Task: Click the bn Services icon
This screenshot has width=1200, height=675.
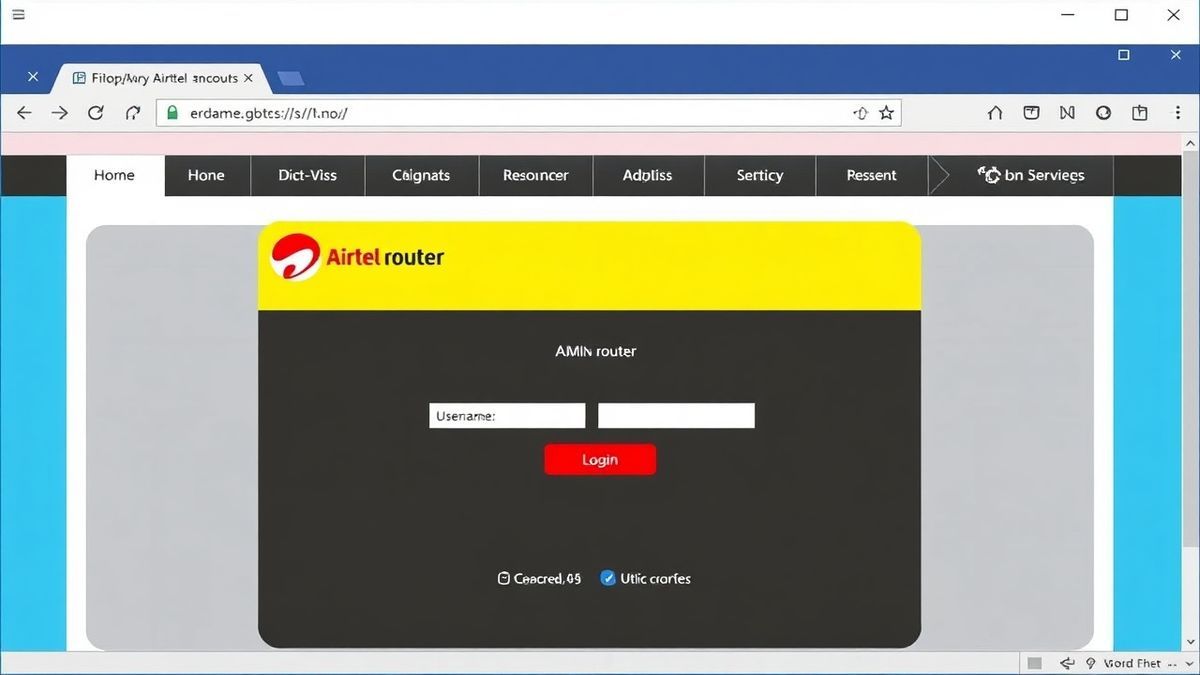Action: (989, 175)
